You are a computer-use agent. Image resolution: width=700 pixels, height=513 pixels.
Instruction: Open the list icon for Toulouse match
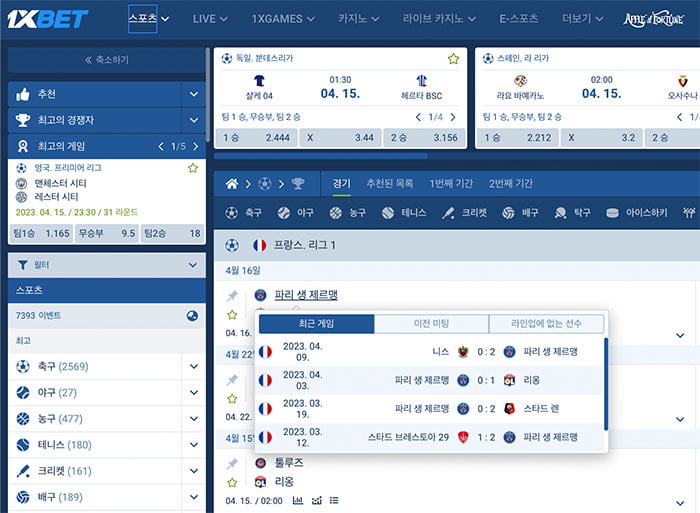click(334, 500)
